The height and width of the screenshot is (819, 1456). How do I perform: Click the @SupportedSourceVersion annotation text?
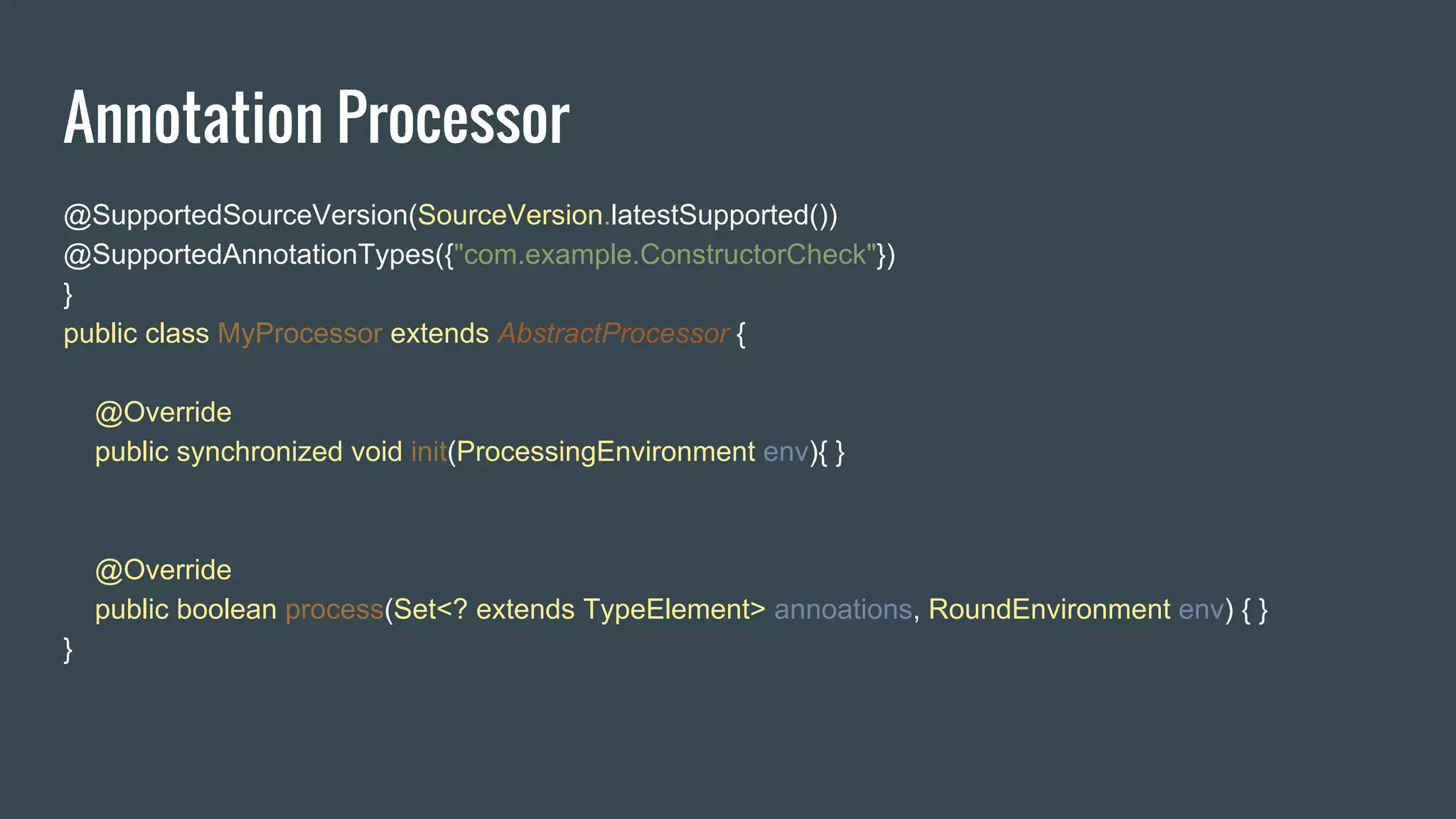pyautogui.click(x=235, y=215)
